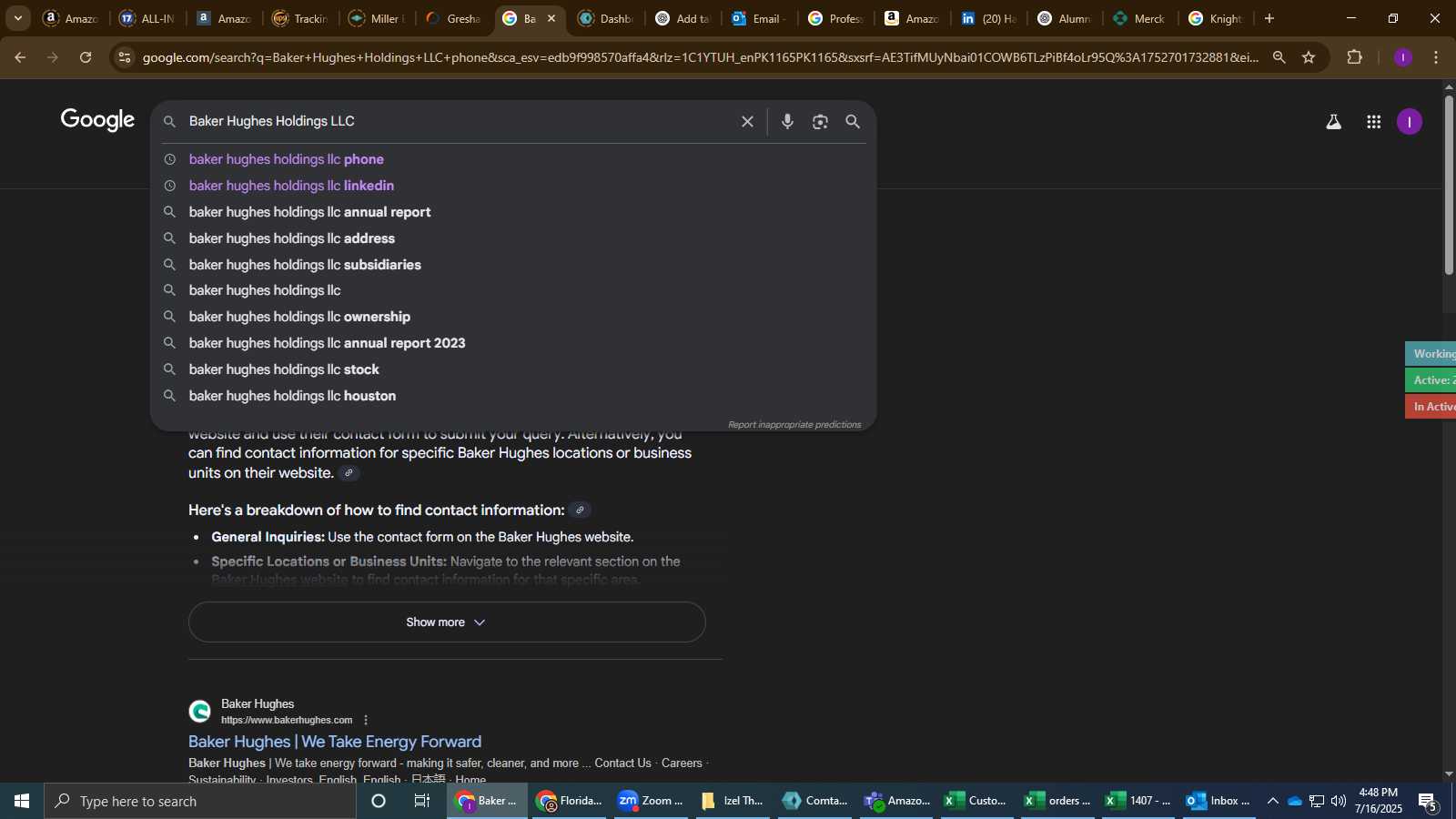Open Florida Chrome window on taskbar

tap(570, 801)
